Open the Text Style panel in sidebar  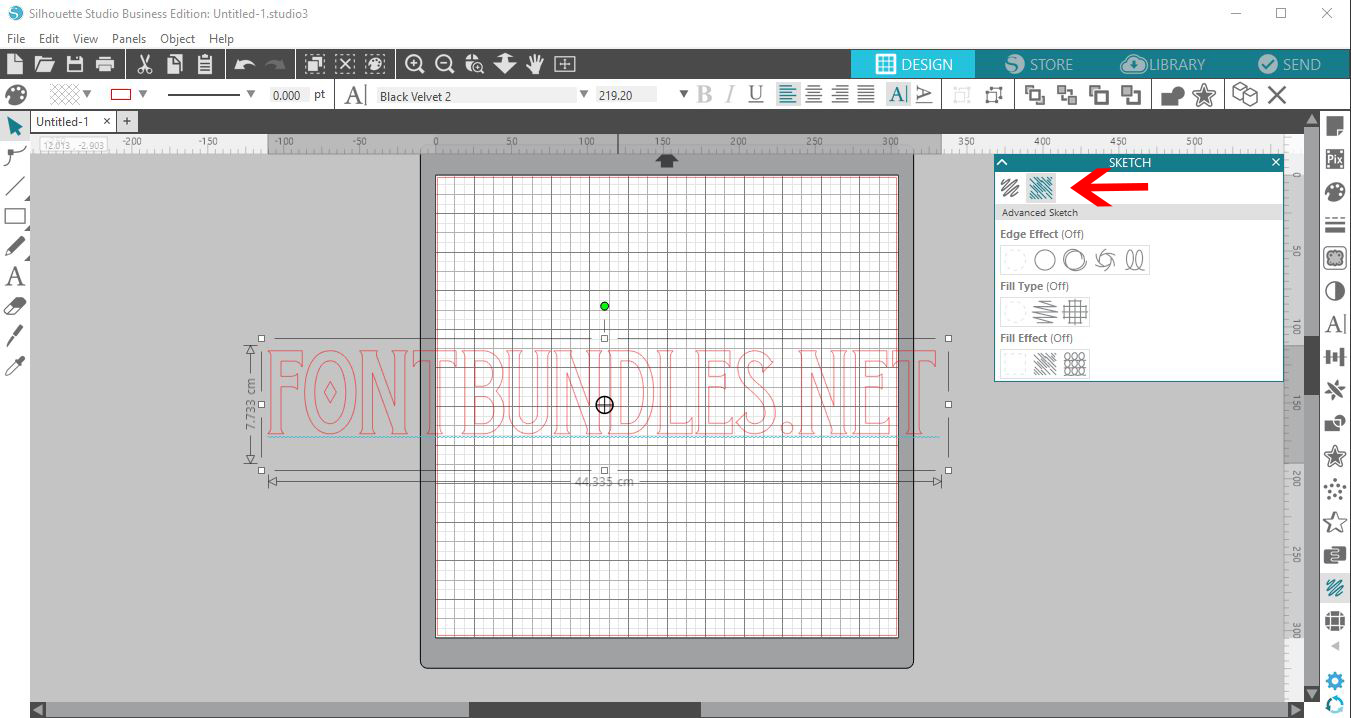pyautogui.click(x=1335, y=324)
